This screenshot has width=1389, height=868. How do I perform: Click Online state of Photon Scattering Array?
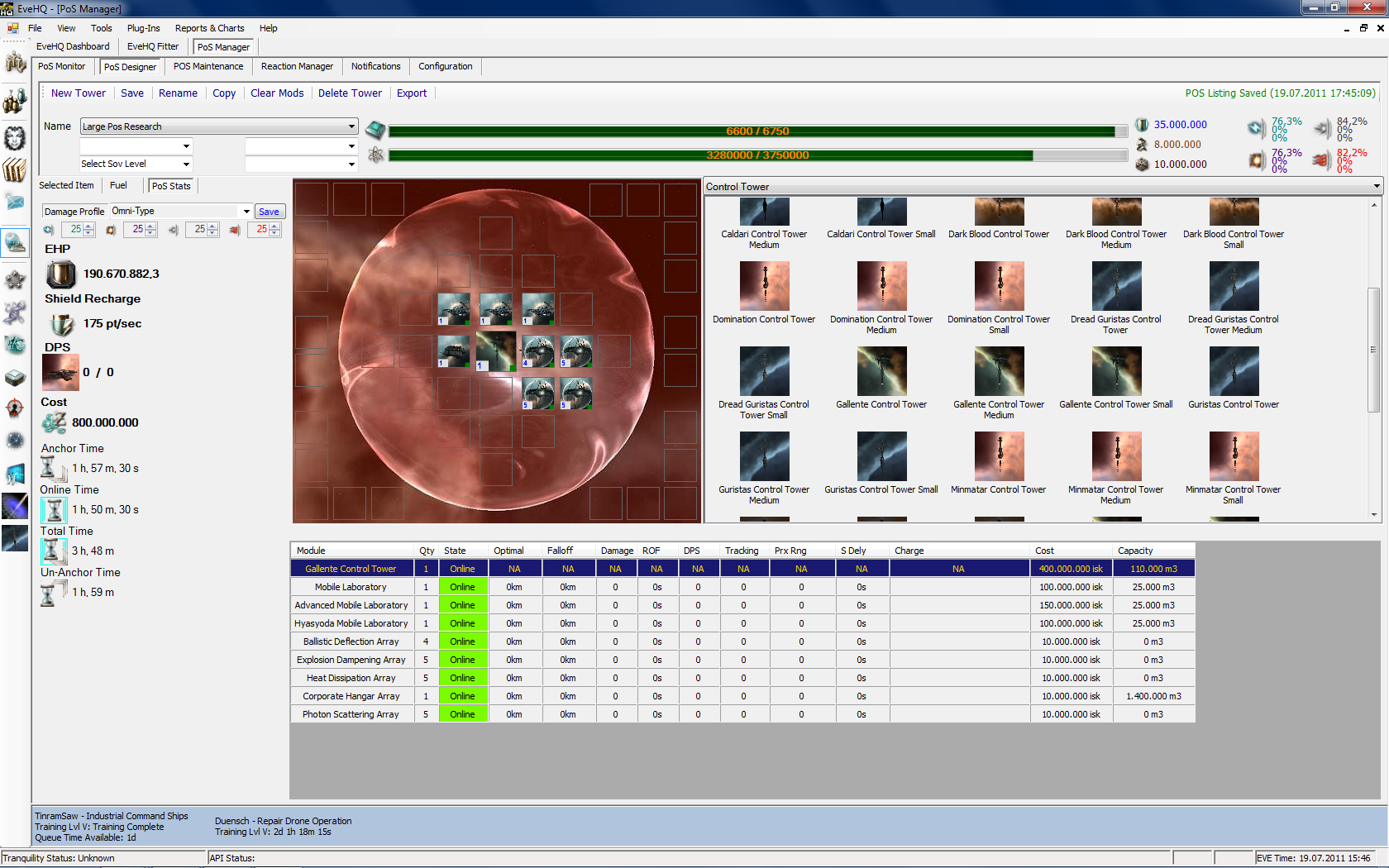point(462,714)
